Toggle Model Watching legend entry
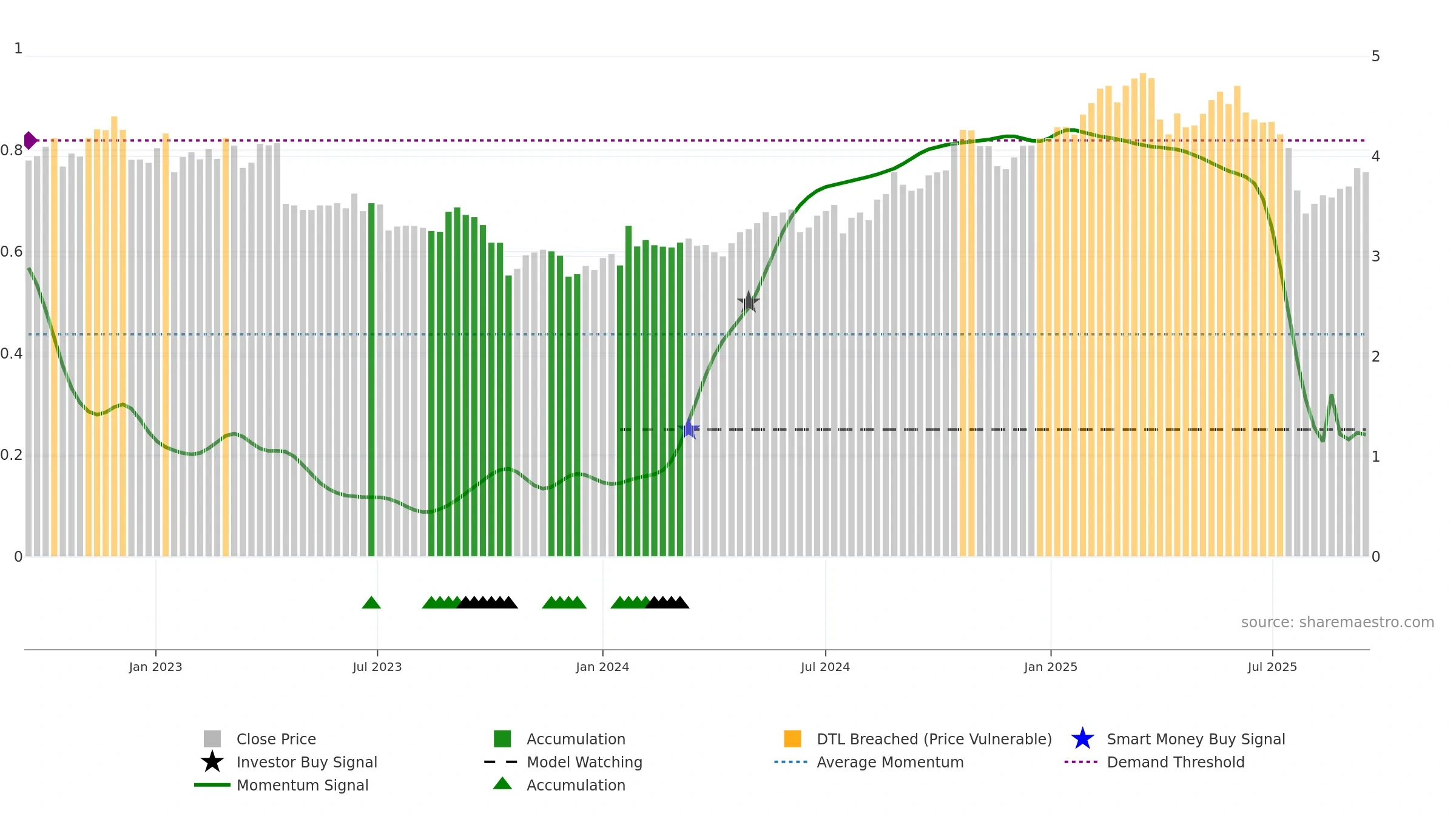This screenshot has width=1456, height=819. (x=584, y=762)
